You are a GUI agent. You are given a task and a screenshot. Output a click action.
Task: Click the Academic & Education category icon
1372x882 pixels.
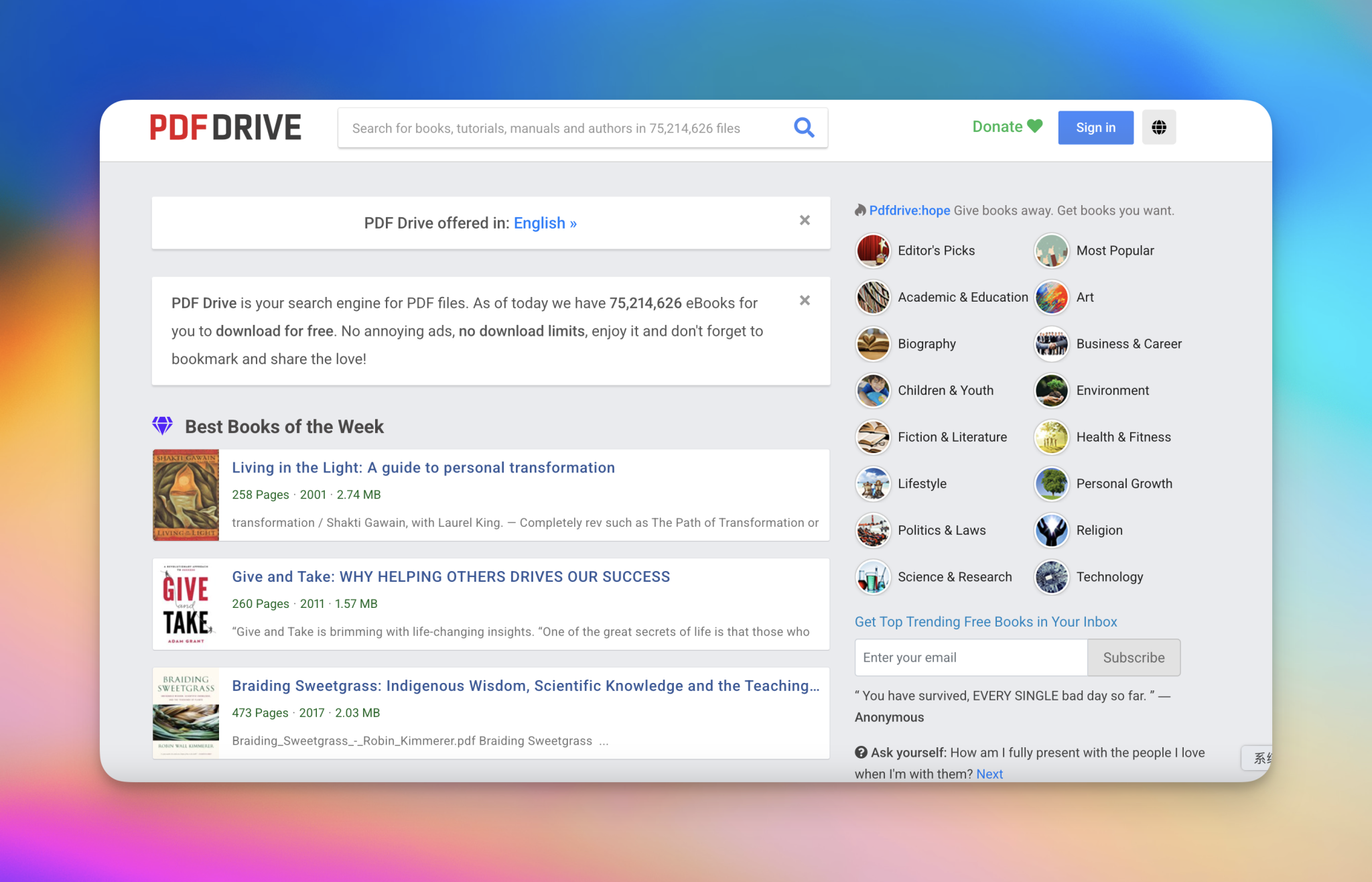pos(873,297)
